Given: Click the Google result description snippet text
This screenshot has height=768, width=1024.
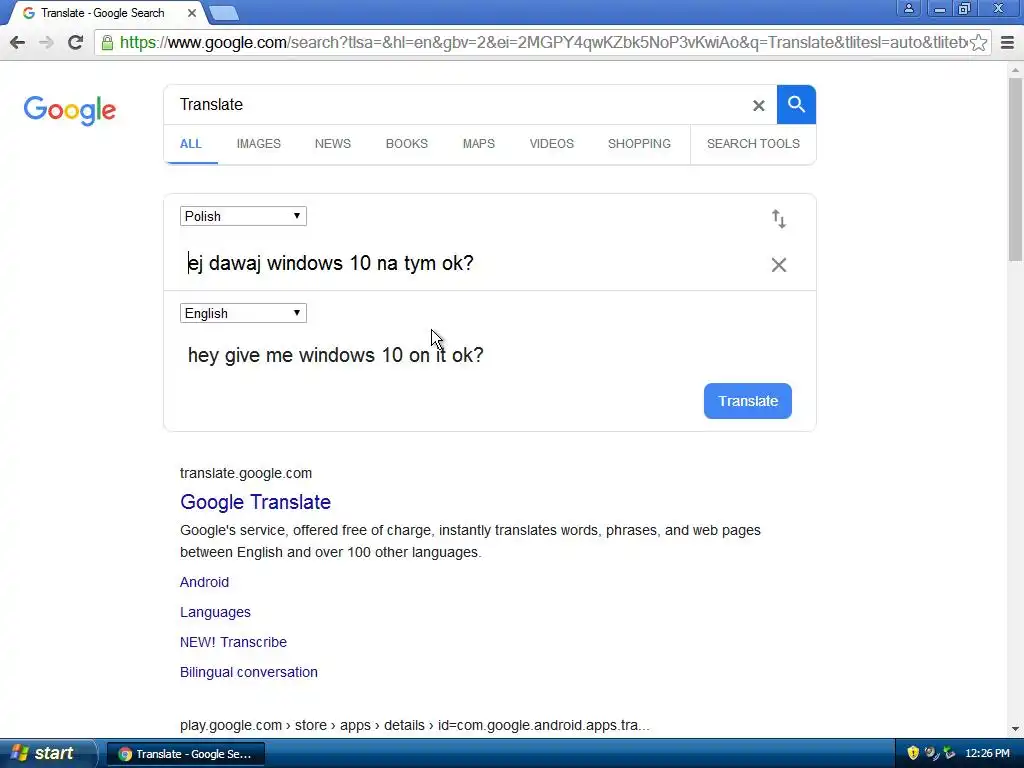Looking at the screenshot, I should 470,541.
